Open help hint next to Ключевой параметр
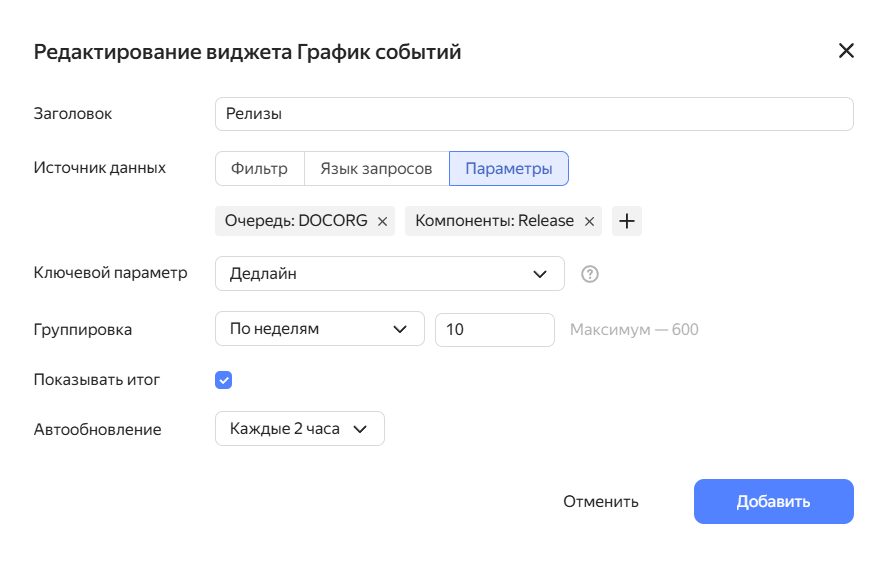The image size is (890, 562). click(x=590, y=274)
